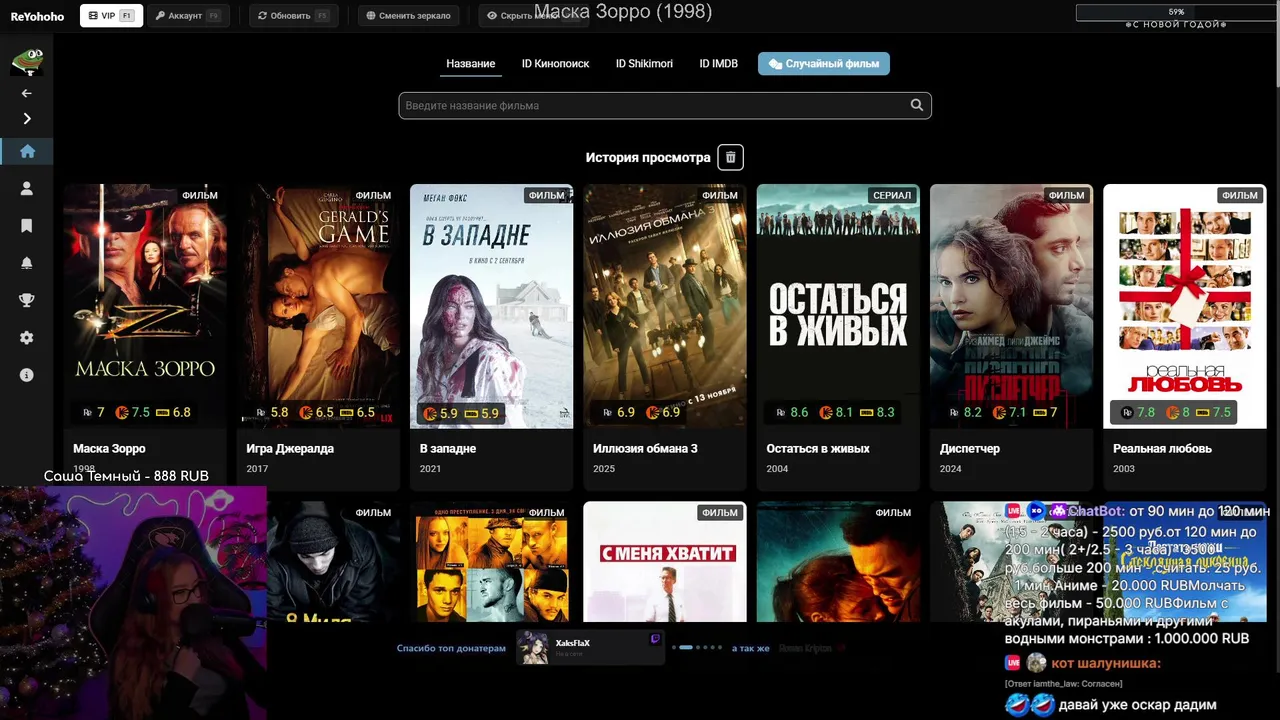This screenshot has width=1280, height=720.
Task: Click the СЕРИАЛ badge on Остаться в живых
Action: point(892,195)
